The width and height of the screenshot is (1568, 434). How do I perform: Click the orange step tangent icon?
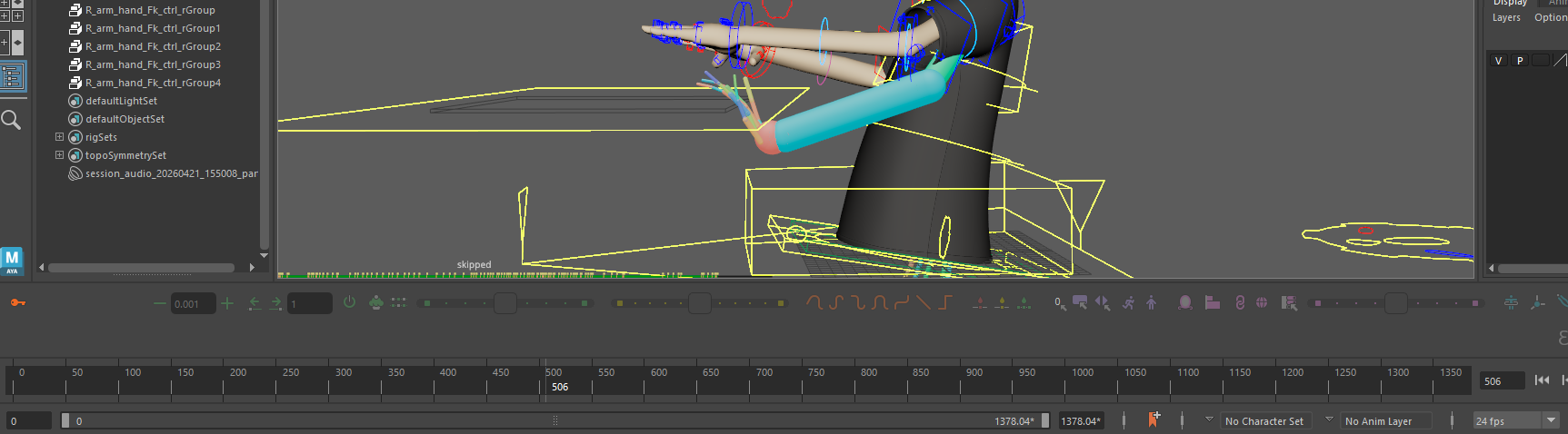click(x=945, y=303)
